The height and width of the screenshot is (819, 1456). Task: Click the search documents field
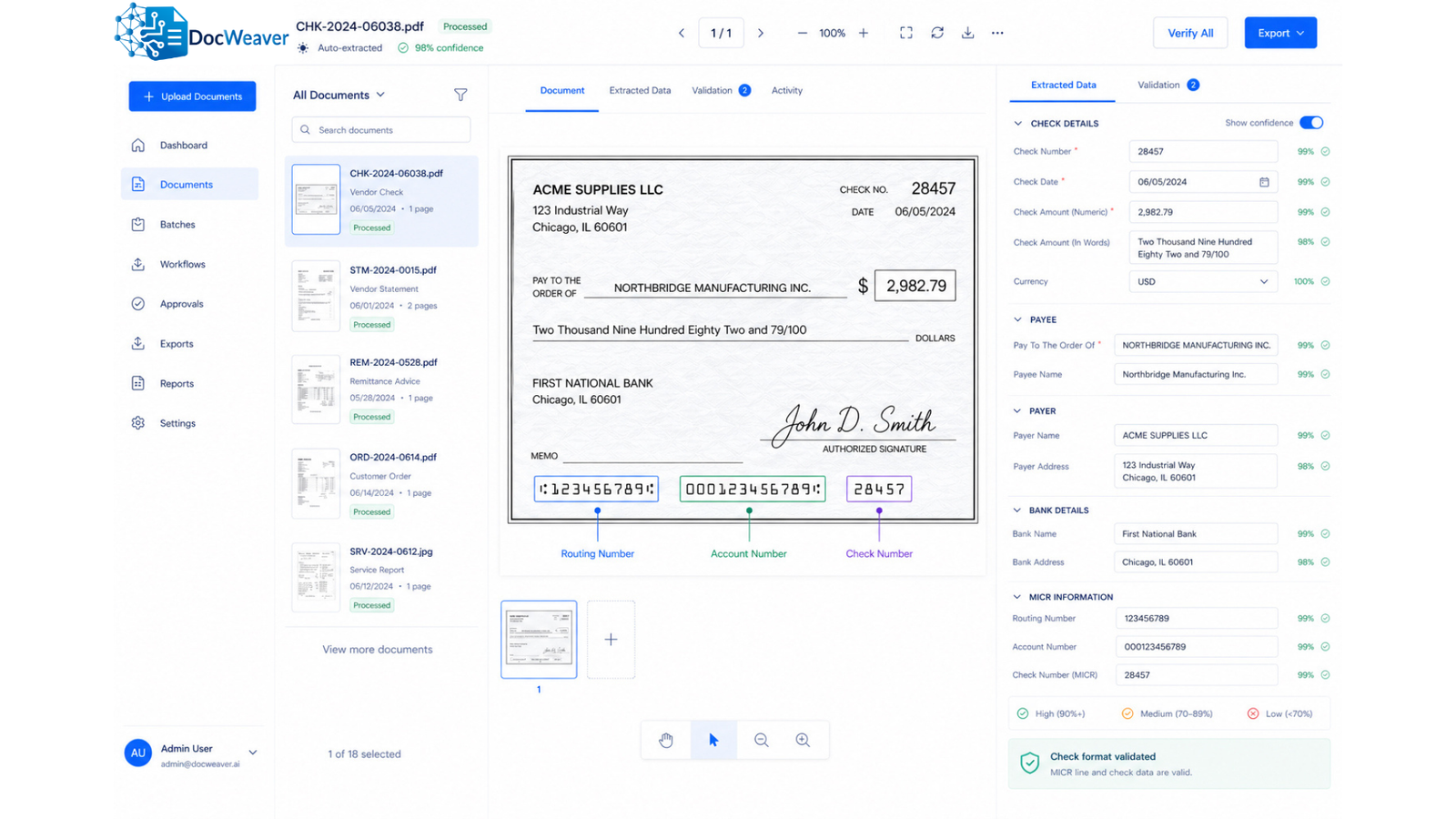point(381,130)
